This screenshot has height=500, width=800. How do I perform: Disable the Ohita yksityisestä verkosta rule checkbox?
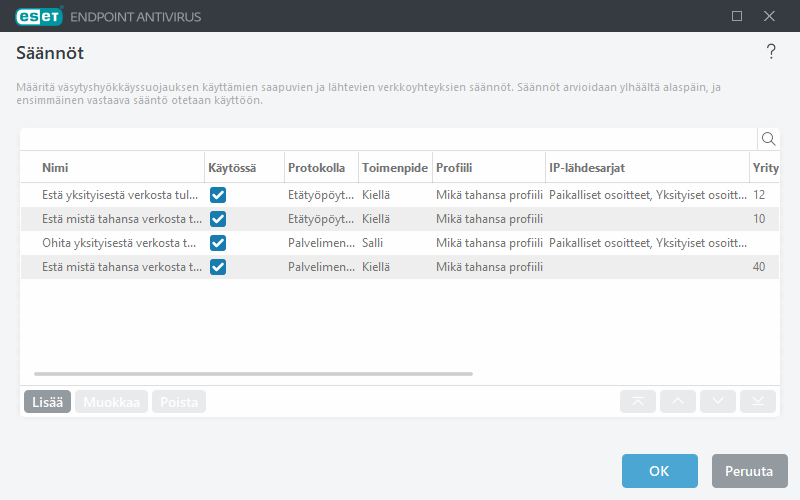click(x=218, y=243)
